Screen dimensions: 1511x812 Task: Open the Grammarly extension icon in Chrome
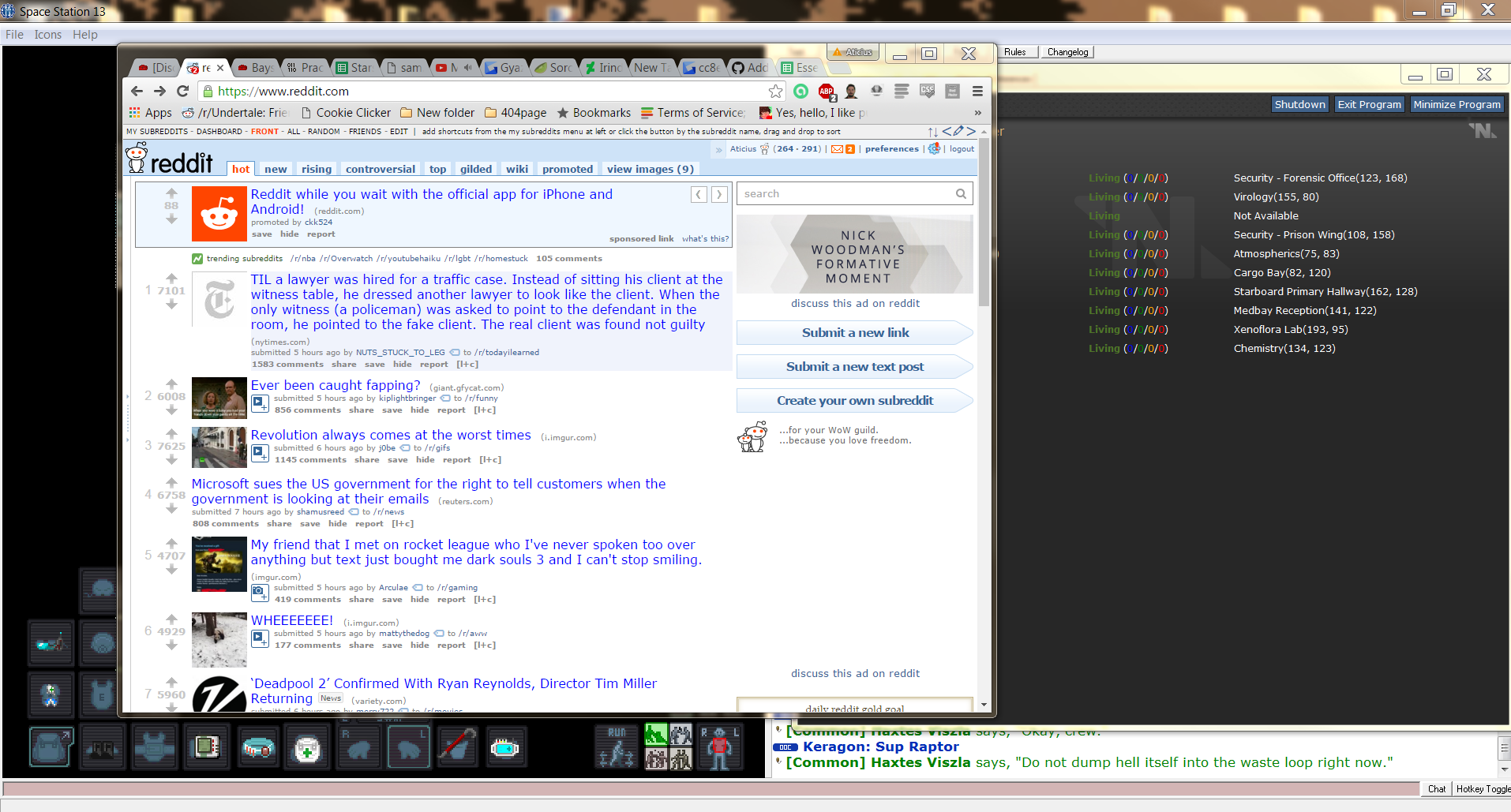pos(800,92)
